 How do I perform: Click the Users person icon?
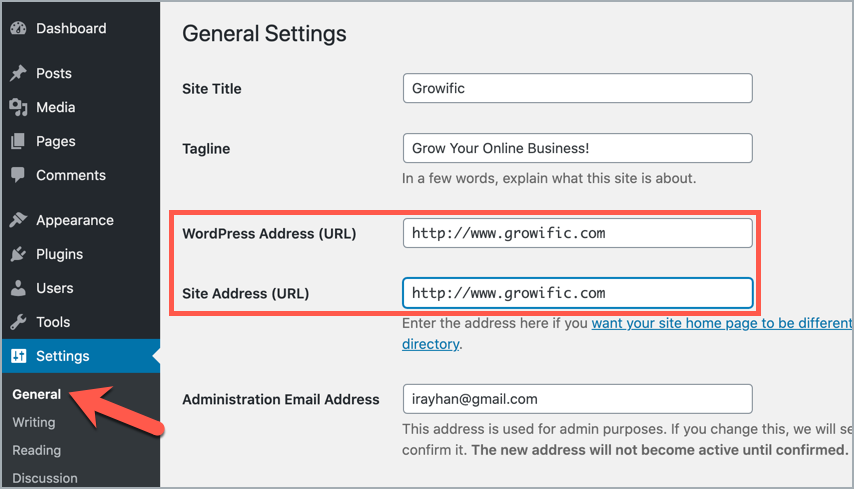tap(18, 288)
